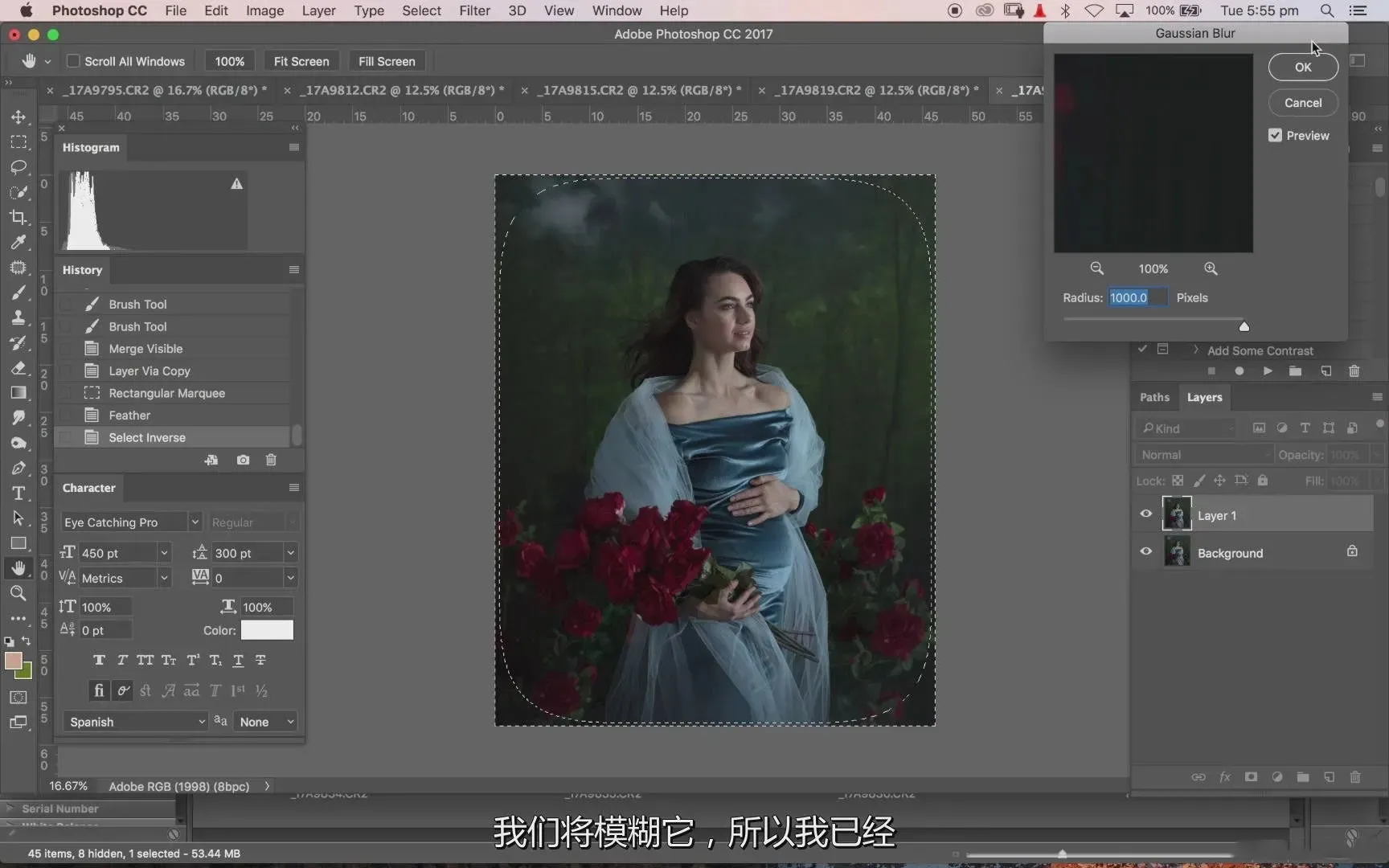Viewport: 1389px width, 868px height.
Task: Open the Select menu
Action: 421,10
